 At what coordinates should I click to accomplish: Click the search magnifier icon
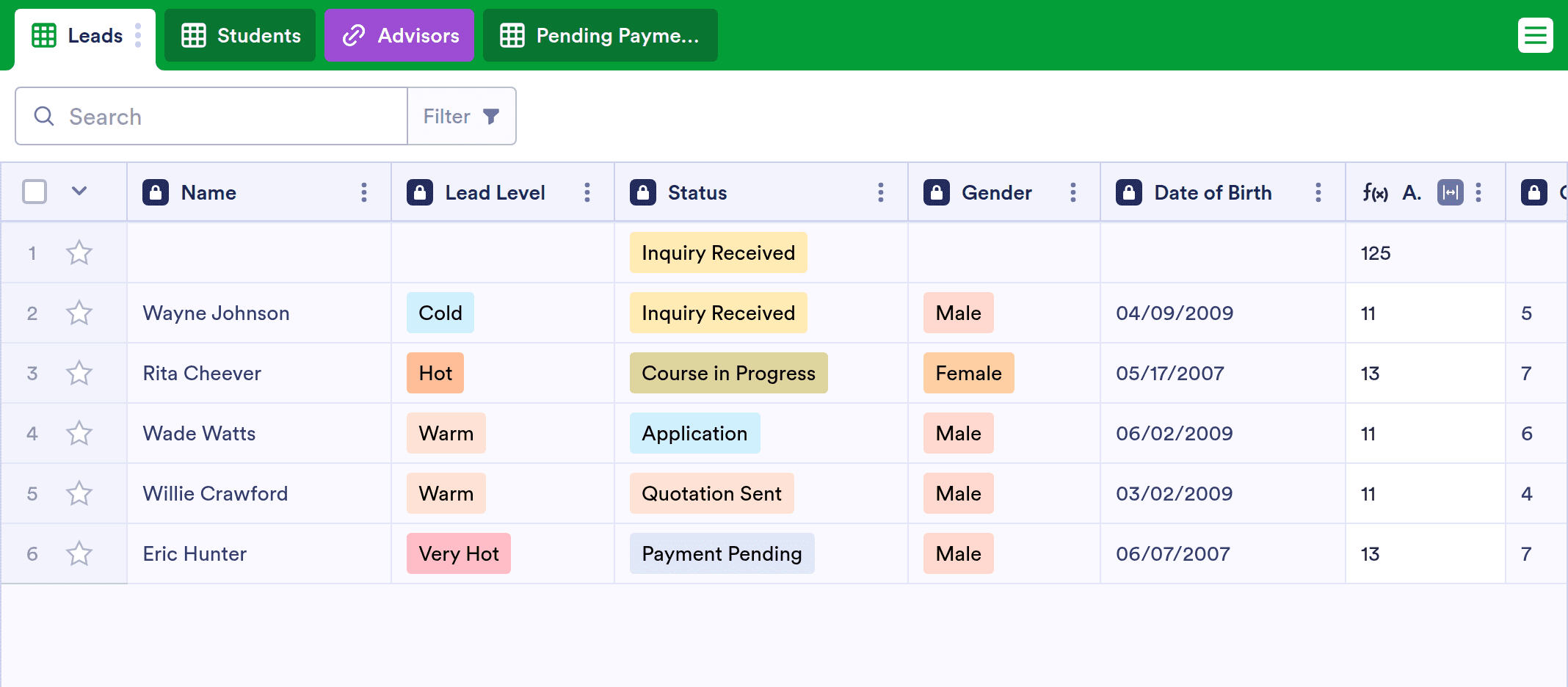[44, 116]
